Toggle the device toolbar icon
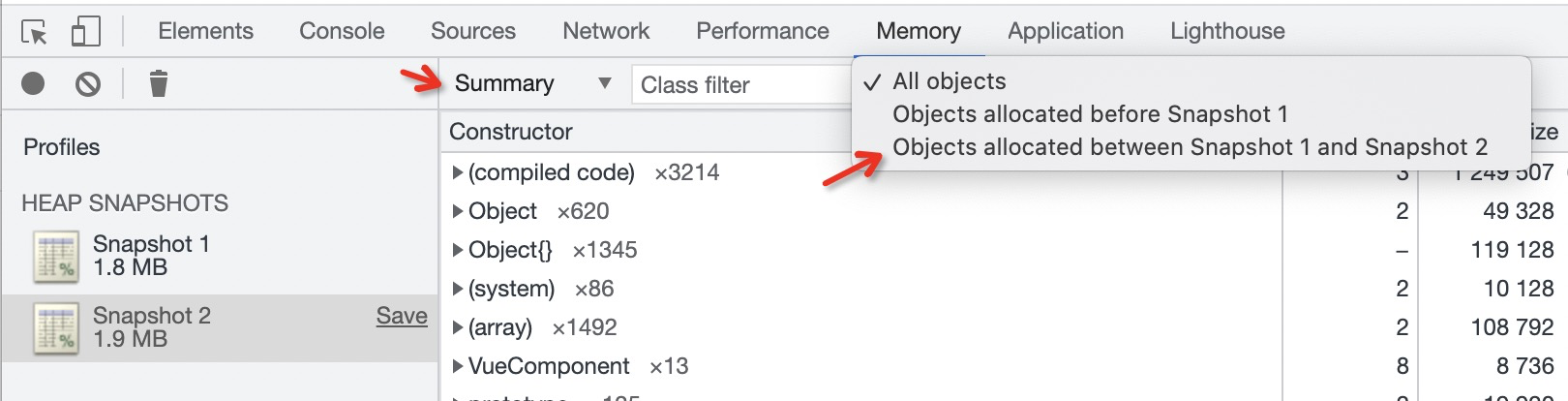Screen dimensions: 1568x401 tap(85, 31)
